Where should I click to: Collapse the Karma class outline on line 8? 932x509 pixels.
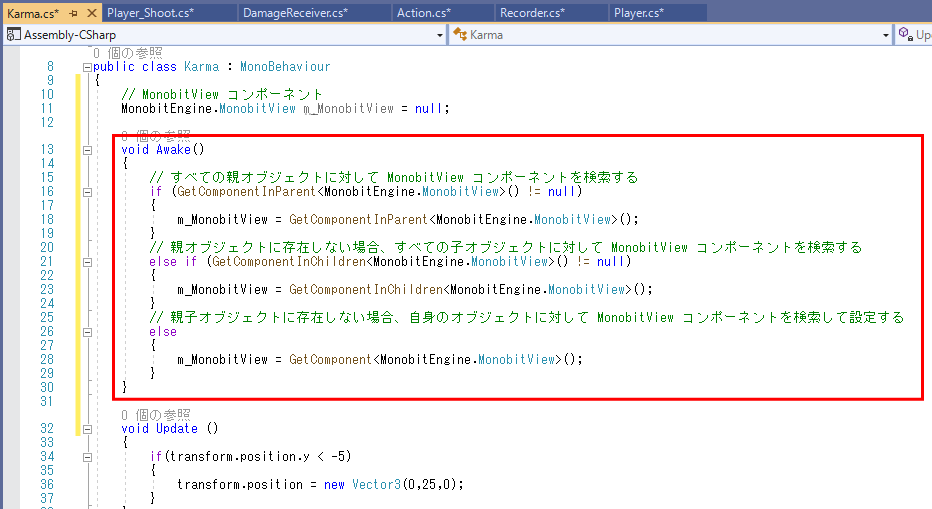tap(87, 67)
